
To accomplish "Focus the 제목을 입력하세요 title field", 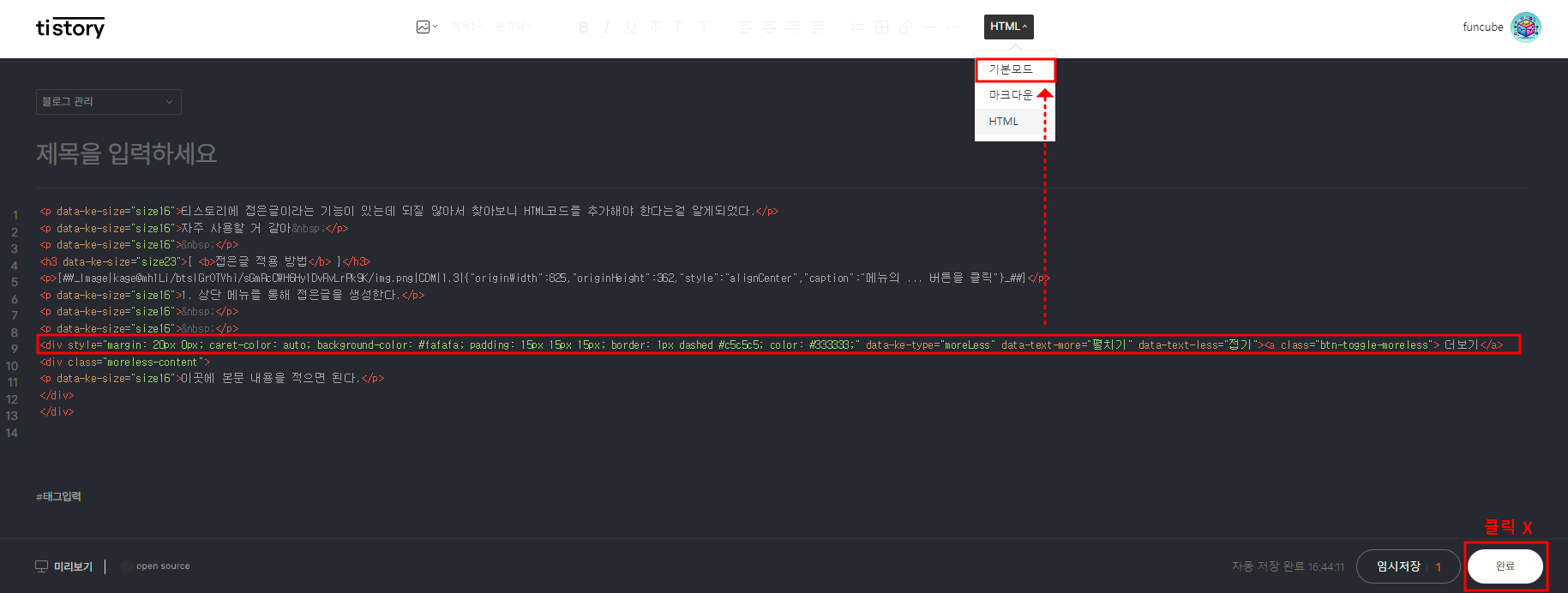I will pyautogui.click(x=127, y=153).
